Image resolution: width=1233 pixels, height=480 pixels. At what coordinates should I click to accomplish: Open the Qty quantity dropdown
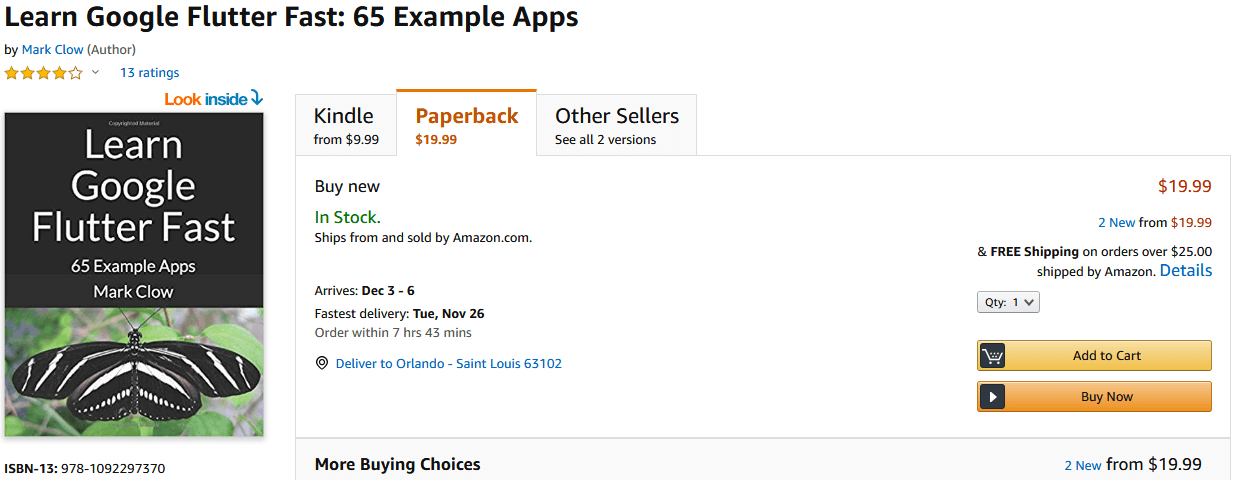pyautogui.click(x=1008, y=302)
